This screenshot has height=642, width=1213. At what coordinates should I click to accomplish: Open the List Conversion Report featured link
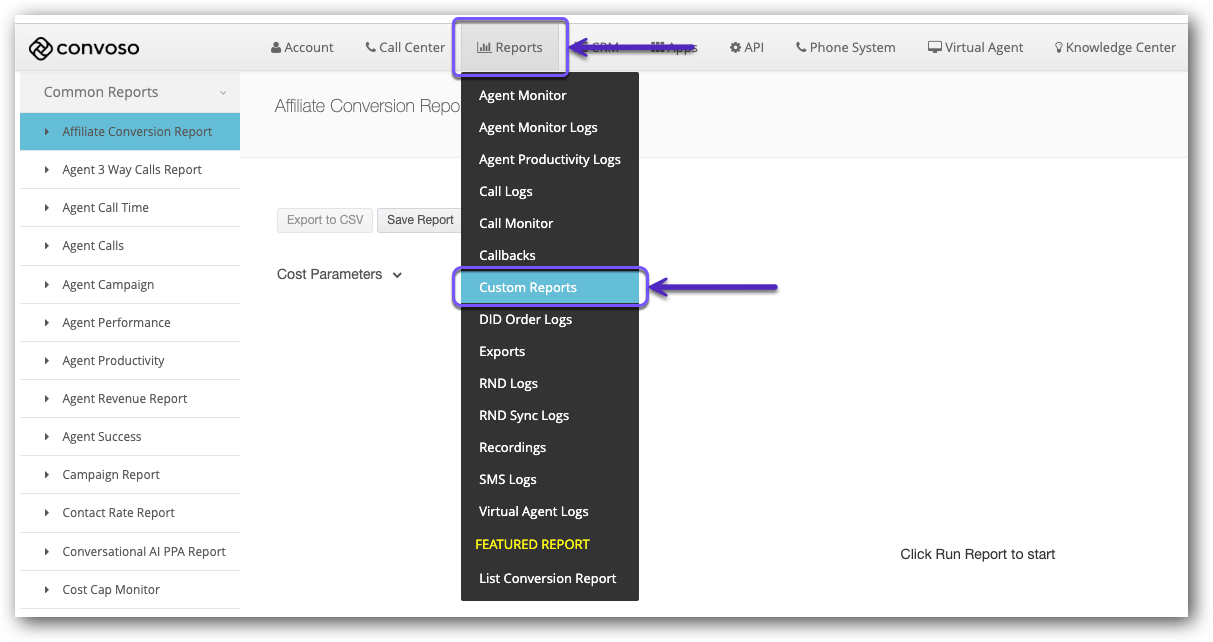click(547, 579)
